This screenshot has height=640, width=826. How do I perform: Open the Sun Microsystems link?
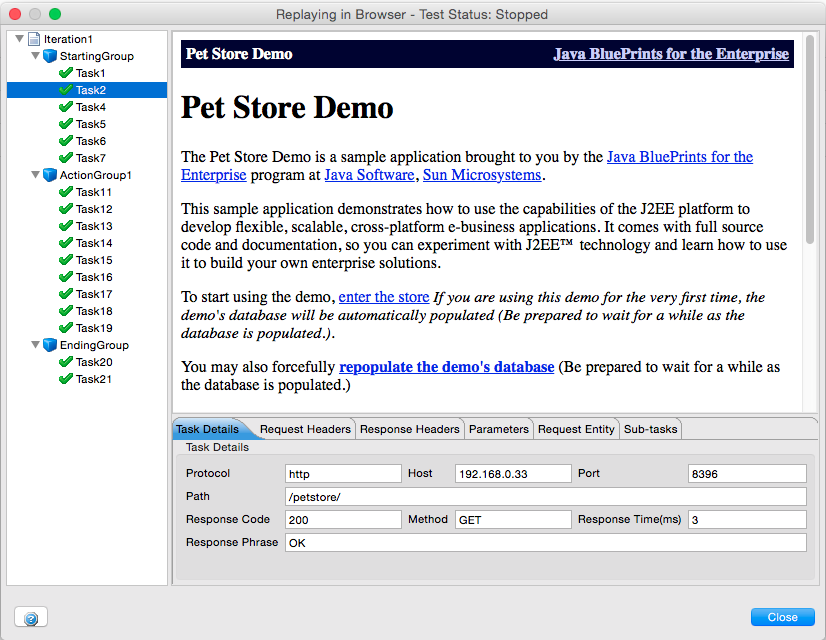pyautogui.click(x=482, y=175)
